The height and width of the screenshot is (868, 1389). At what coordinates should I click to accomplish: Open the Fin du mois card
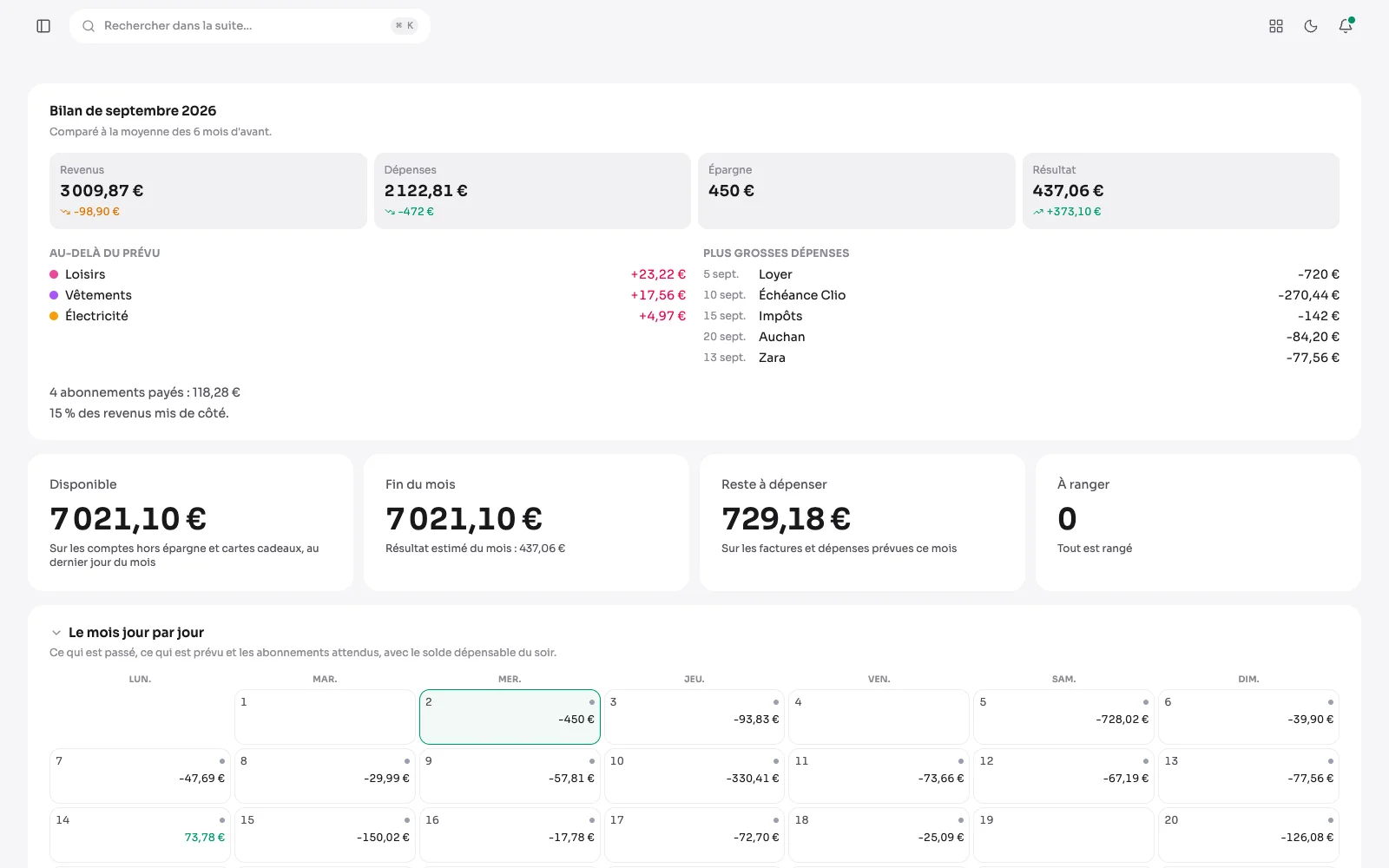click(526, 523)
